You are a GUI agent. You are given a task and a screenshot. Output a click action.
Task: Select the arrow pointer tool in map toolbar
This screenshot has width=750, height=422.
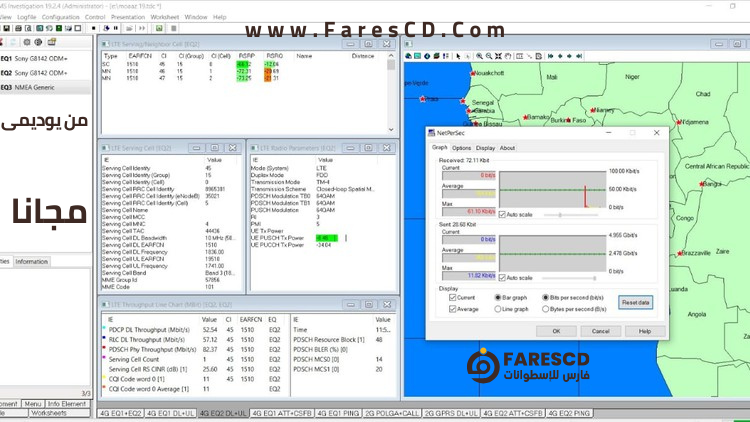pyautogui.click(x=458, y=56)
